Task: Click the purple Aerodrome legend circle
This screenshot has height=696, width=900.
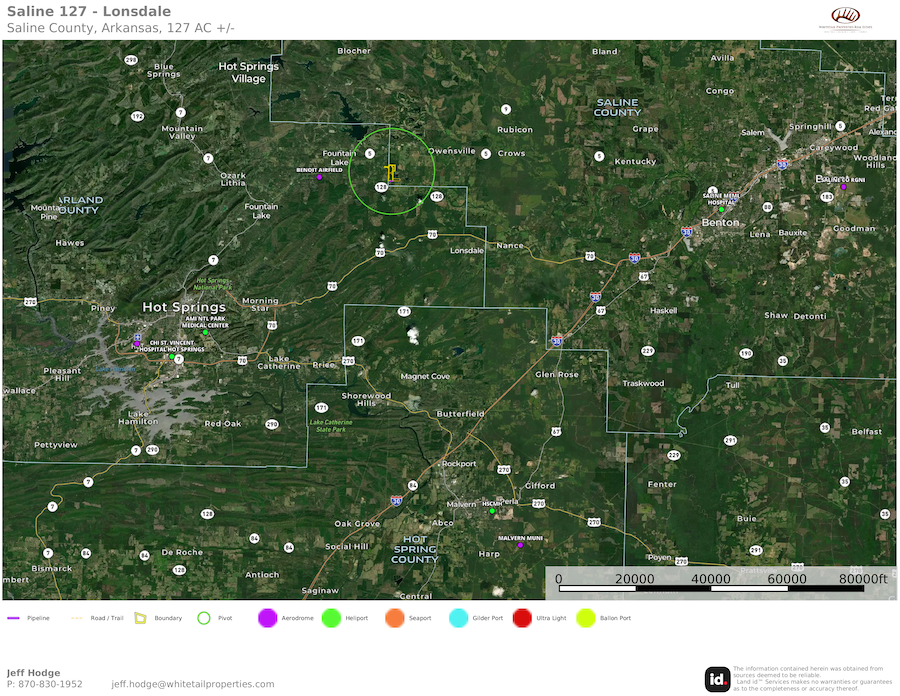Action: pos(267,618)
